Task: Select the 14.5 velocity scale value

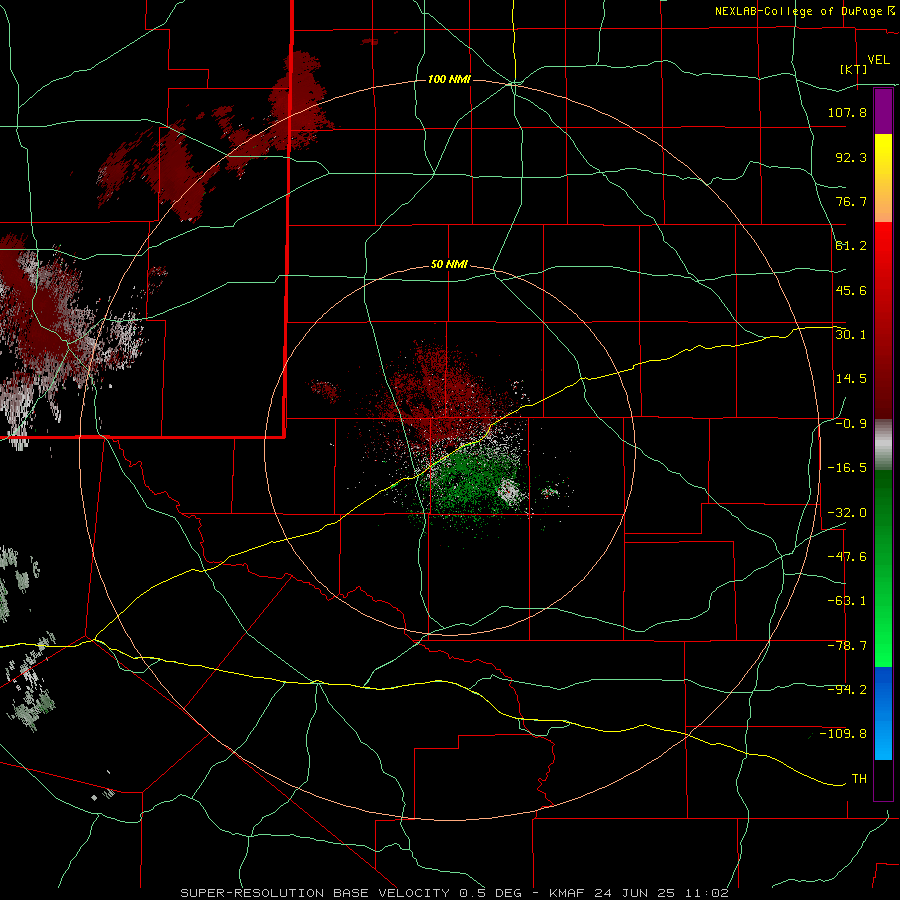Action: pyautogui.click(x=851, y=378)
